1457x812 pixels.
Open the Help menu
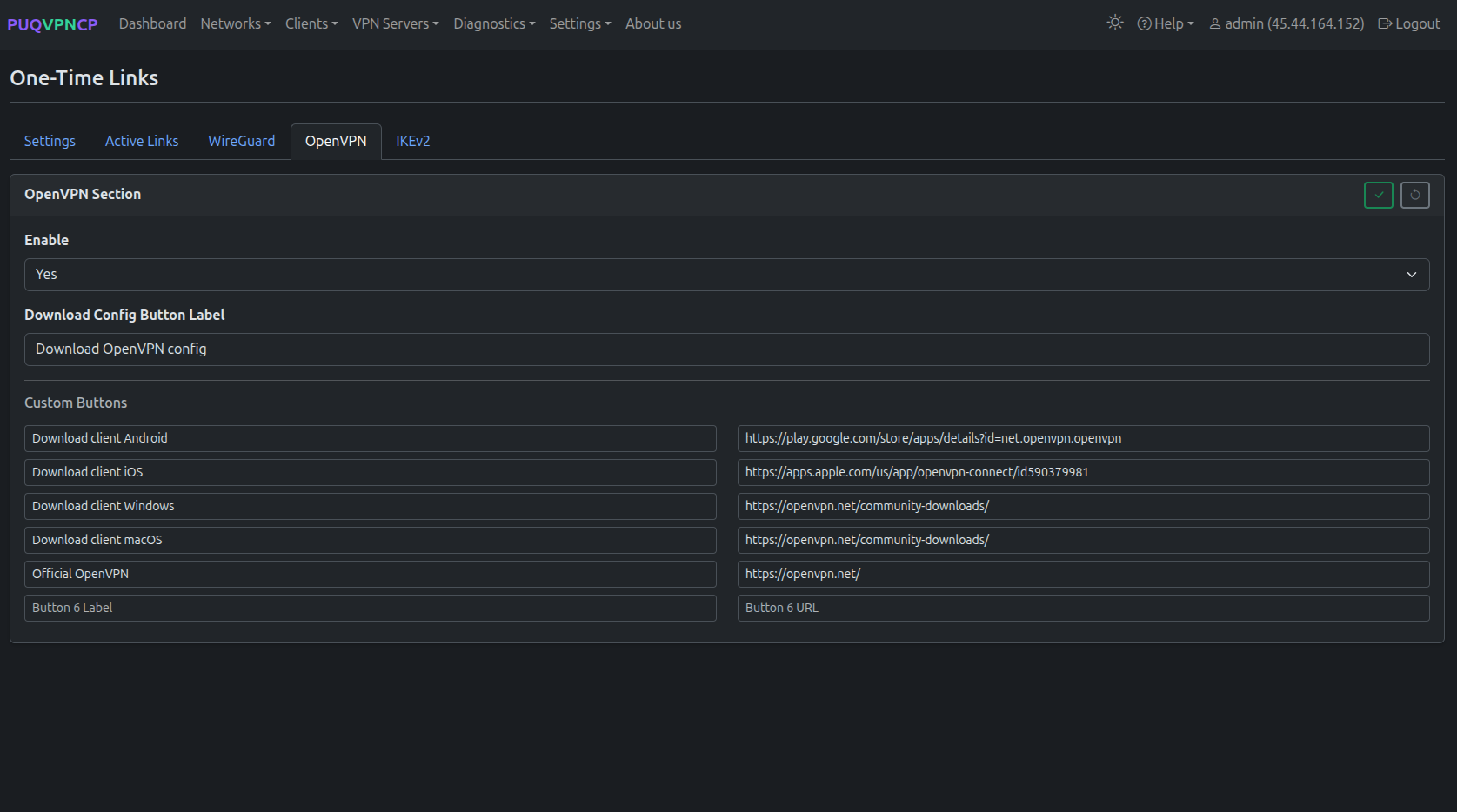point(1166,23)
